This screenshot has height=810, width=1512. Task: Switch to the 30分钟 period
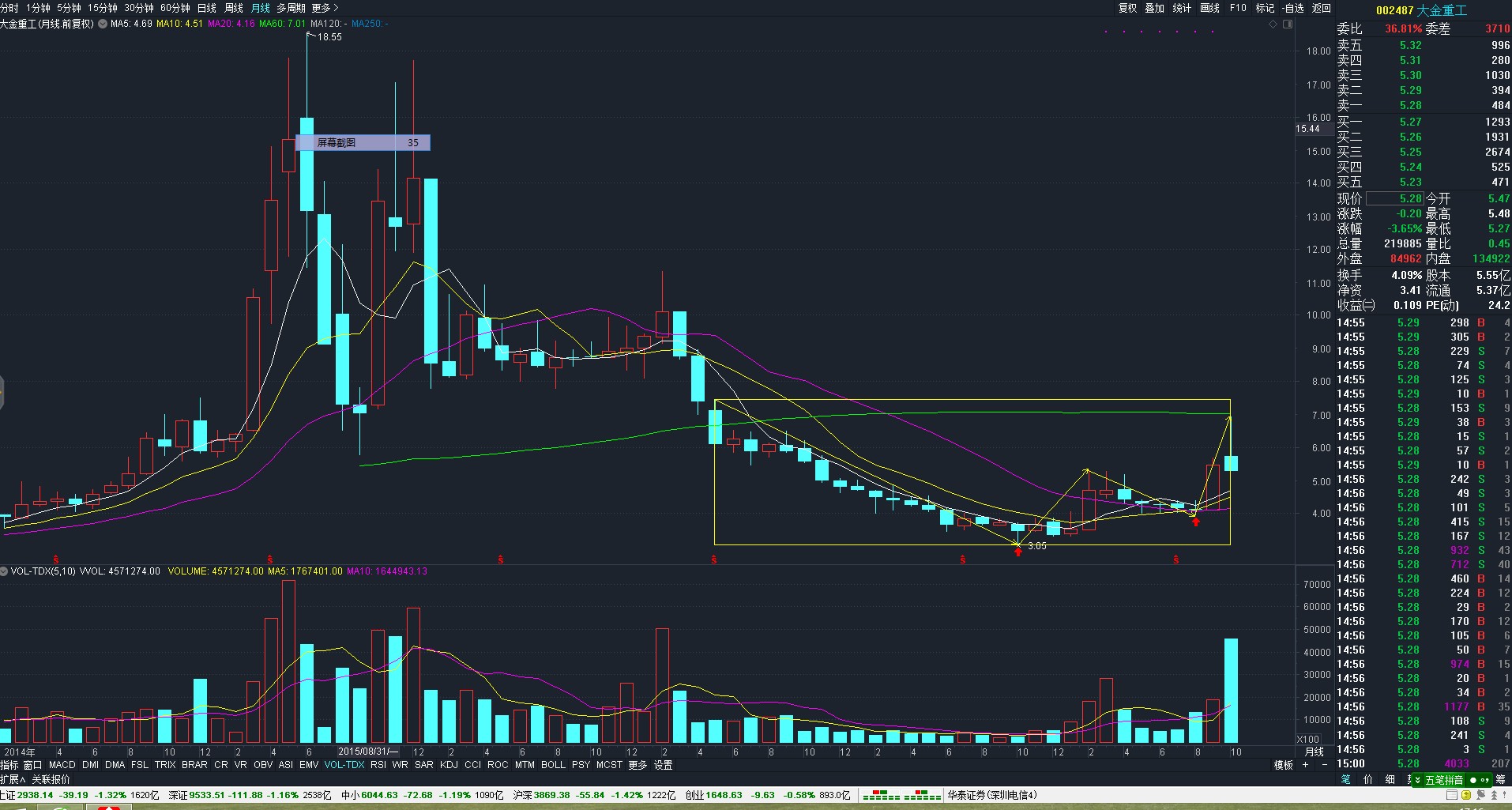139,8
